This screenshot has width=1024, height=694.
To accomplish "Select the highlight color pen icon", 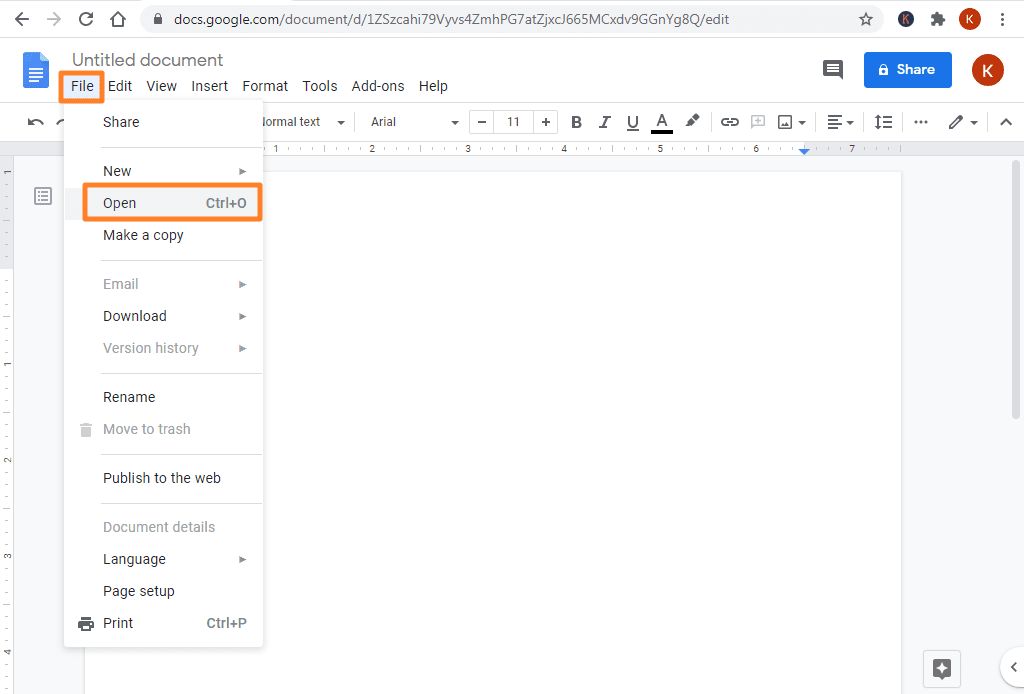I will 692,121.
